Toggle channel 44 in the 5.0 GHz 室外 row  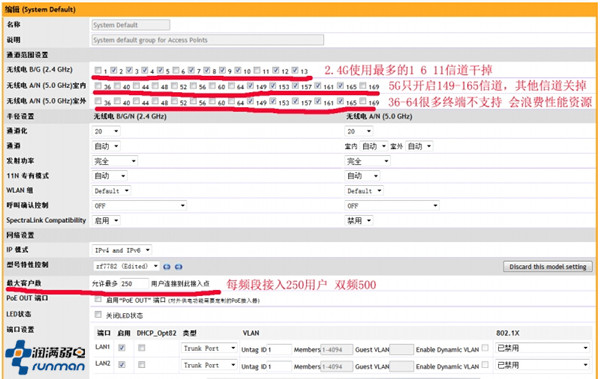coord(136,101)
